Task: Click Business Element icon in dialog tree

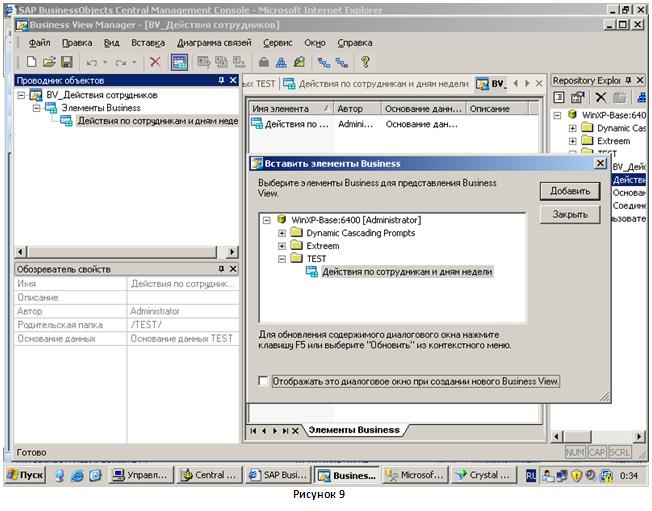Action: [312, 272]
